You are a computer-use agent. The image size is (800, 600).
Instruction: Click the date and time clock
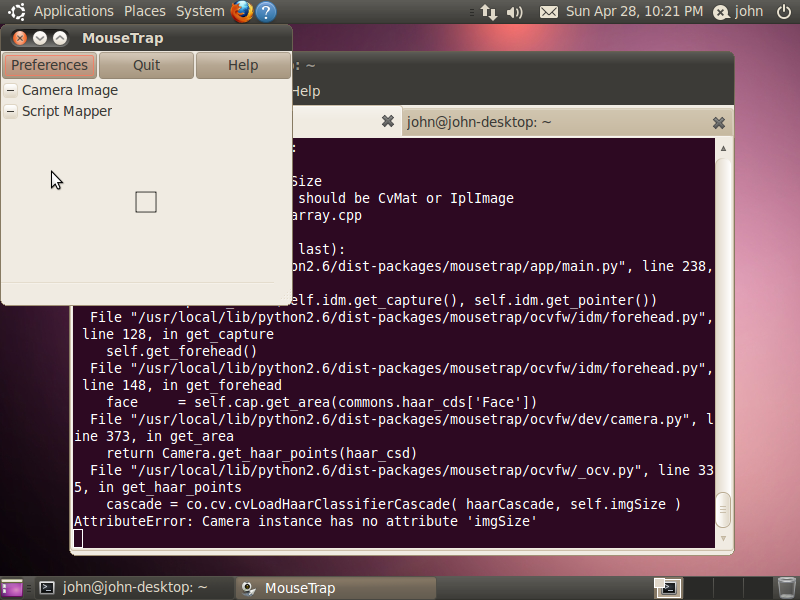pos(634,11)
